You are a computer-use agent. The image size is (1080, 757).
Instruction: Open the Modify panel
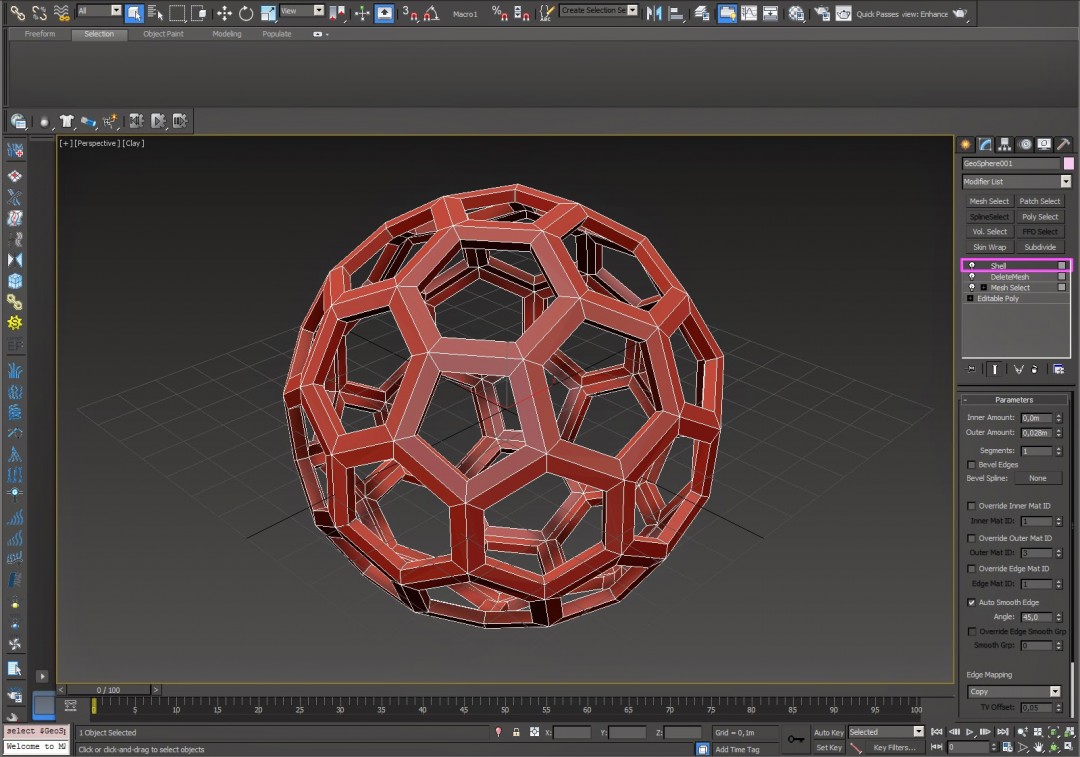click(984, 144)
